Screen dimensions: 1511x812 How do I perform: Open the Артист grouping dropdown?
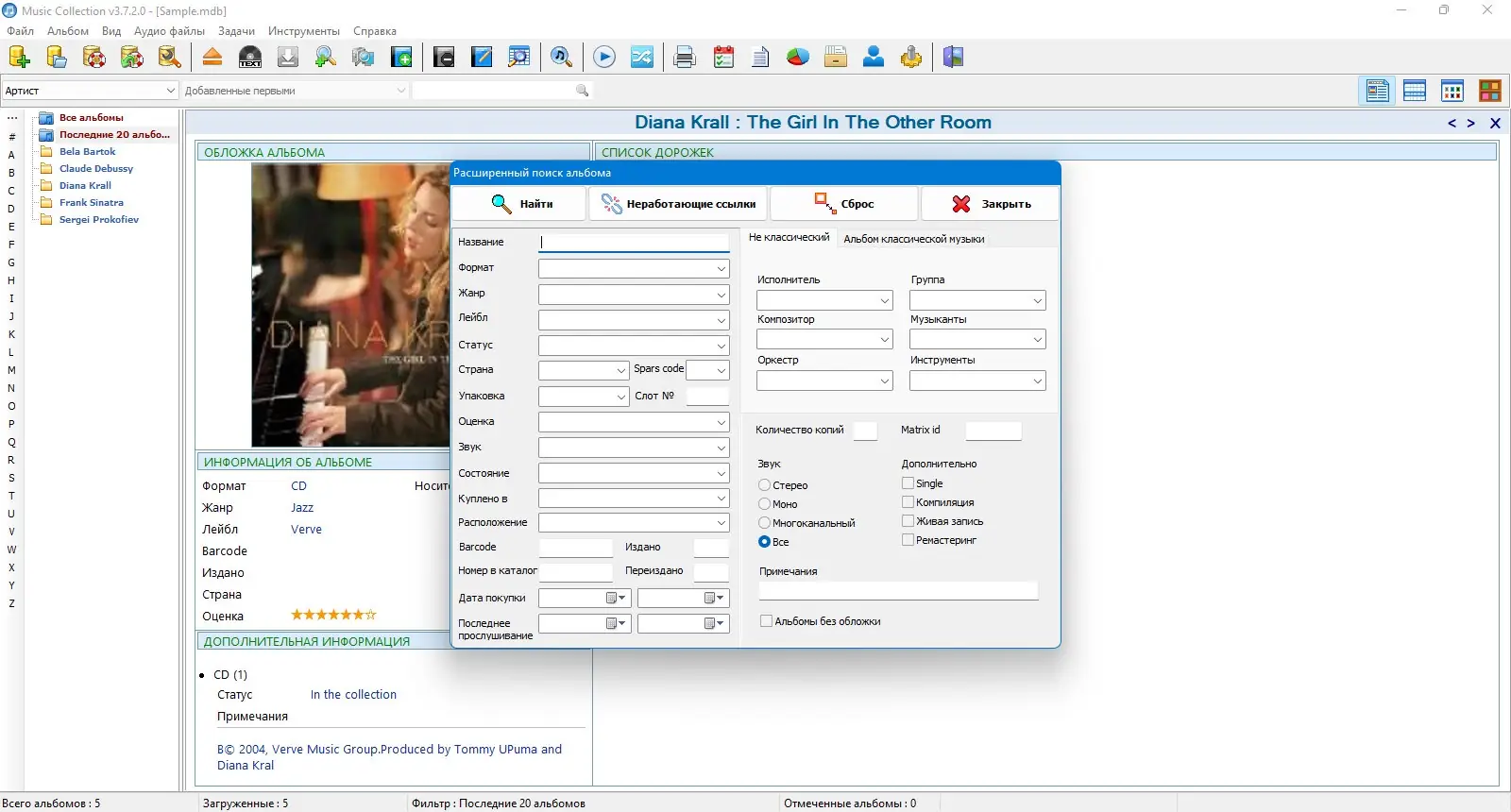[90, 91]
